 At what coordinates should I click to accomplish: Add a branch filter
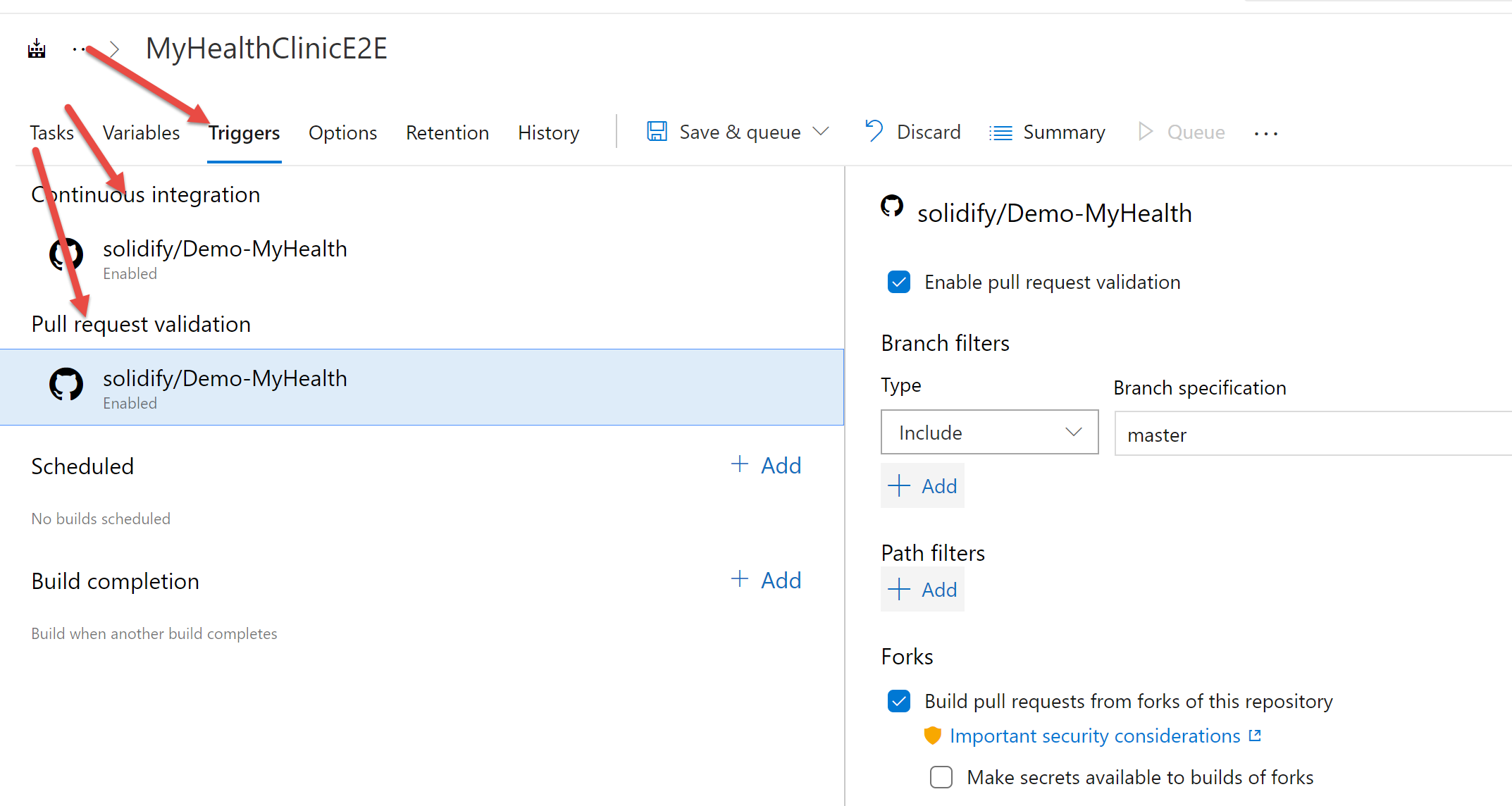click(922, 485)
